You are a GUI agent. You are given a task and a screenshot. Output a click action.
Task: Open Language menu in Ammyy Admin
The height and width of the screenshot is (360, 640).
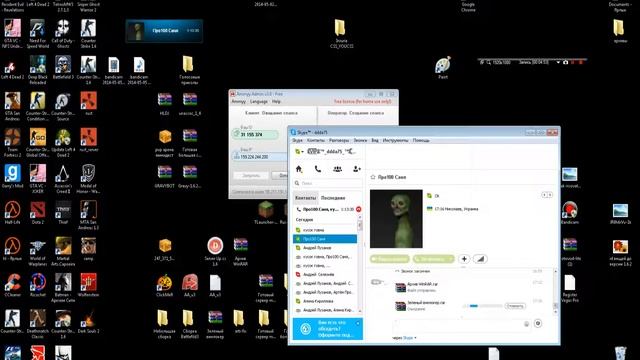click(x=258, y=102)
